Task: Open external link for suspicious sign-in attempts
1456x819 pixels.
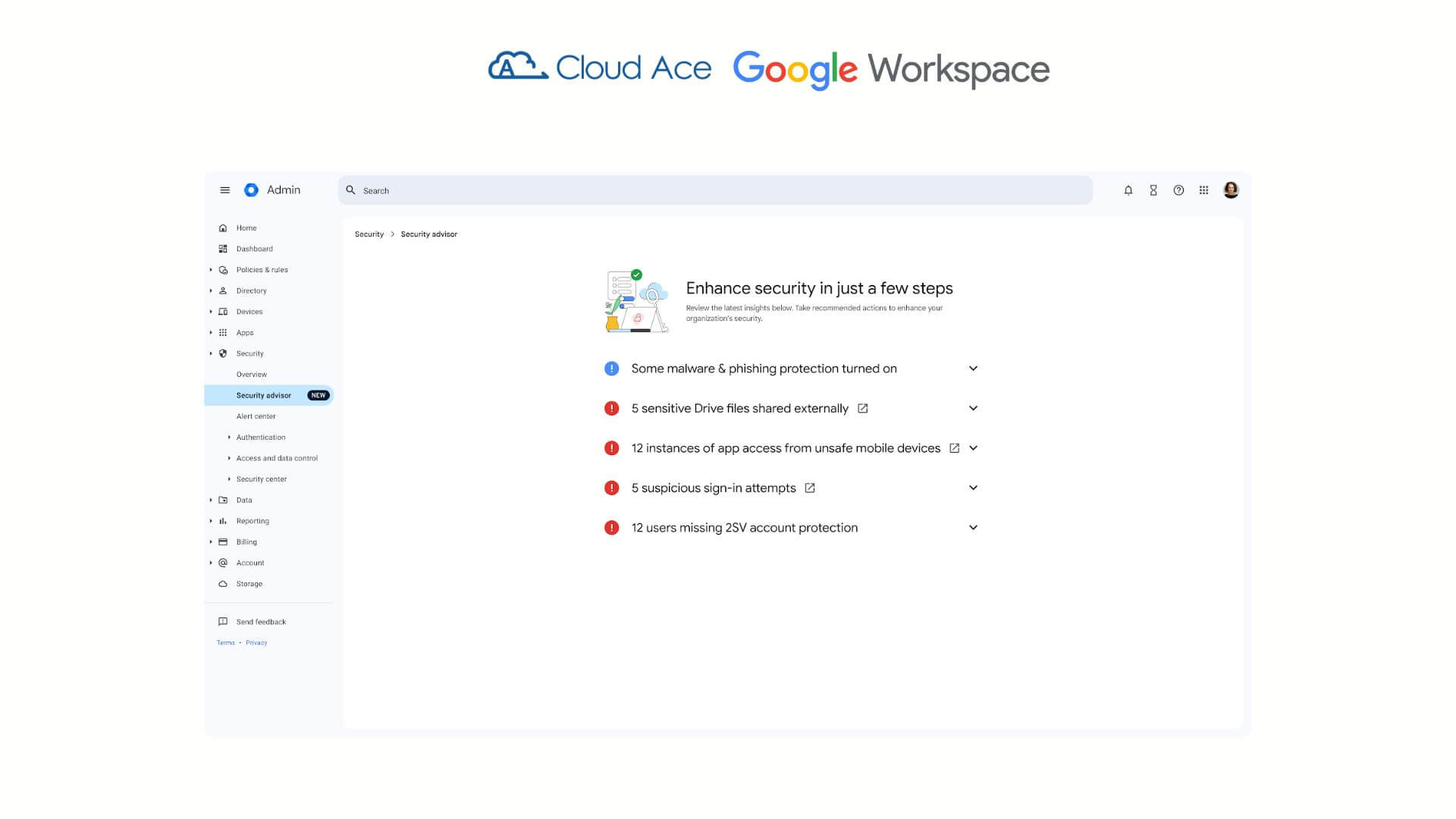Action: coord(810,488)
